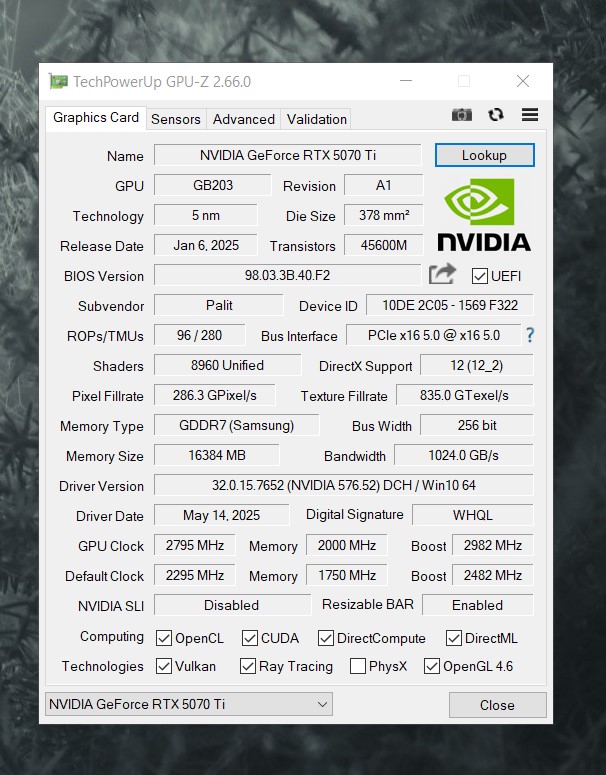The height and width of the screenshot is (775, 606).
Task: Click the Default Clock value 2295 MHz
Action: [195, 576]
